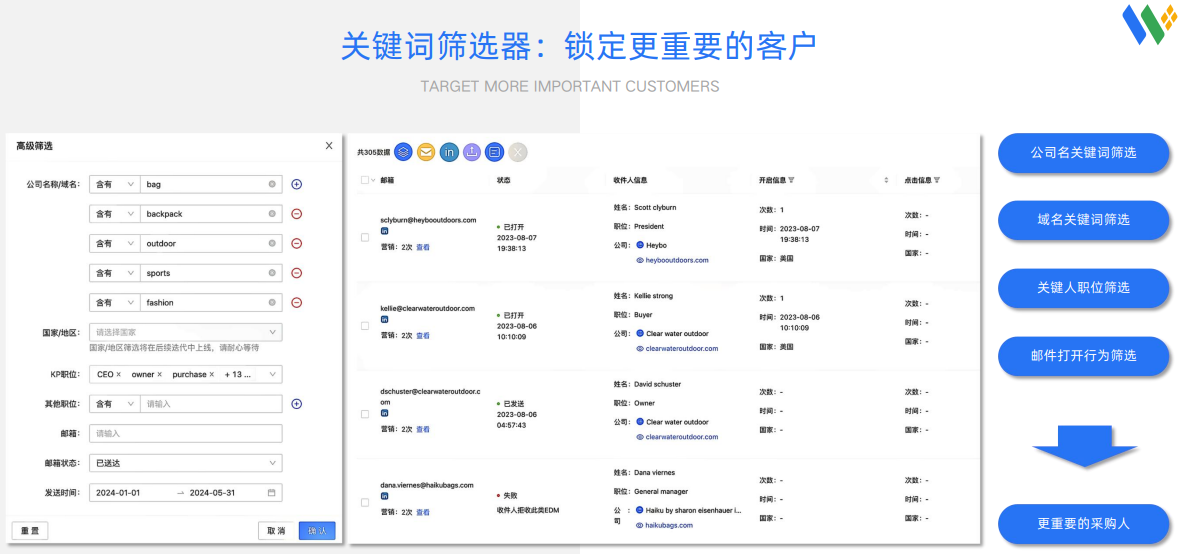Select the kellie@clearwateroutdoor.com row checkbox
The width and height of the screenshot is (1182, 554).
[x=365, y=326]
